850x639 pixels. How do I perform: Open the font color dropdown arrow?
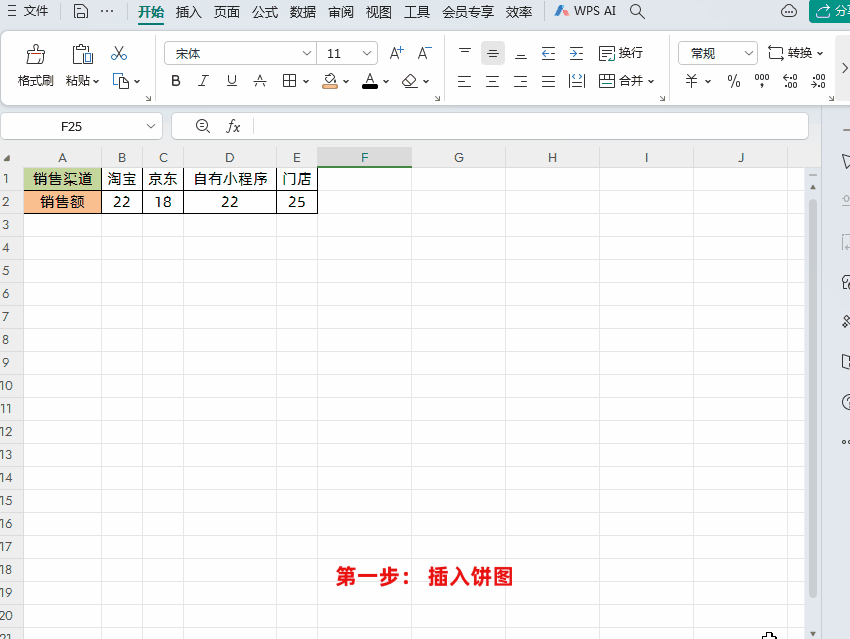[x=386, y=81]
